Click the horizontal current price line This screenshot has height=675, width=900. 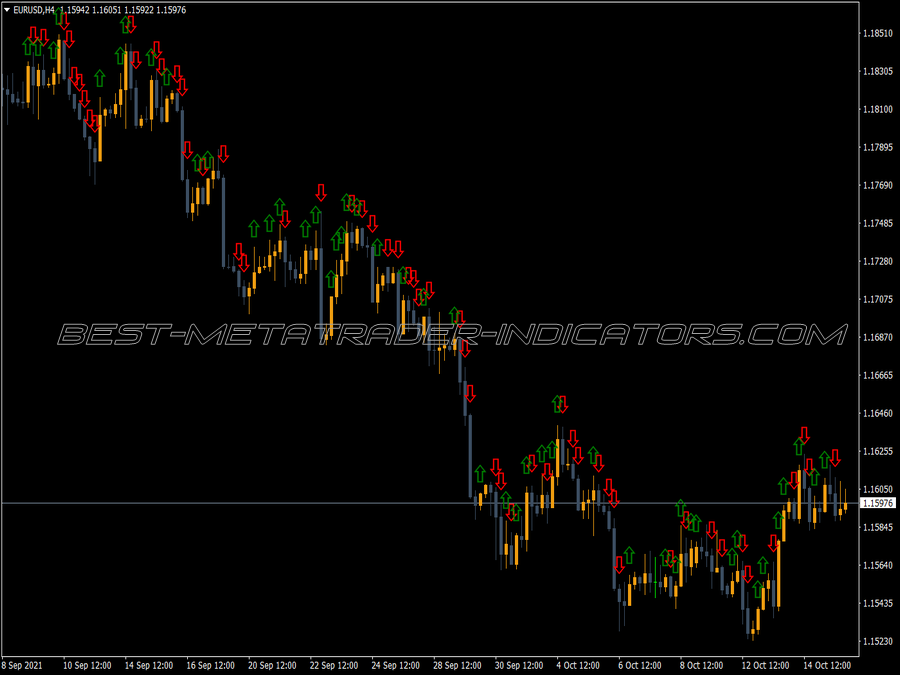[430, 503]
